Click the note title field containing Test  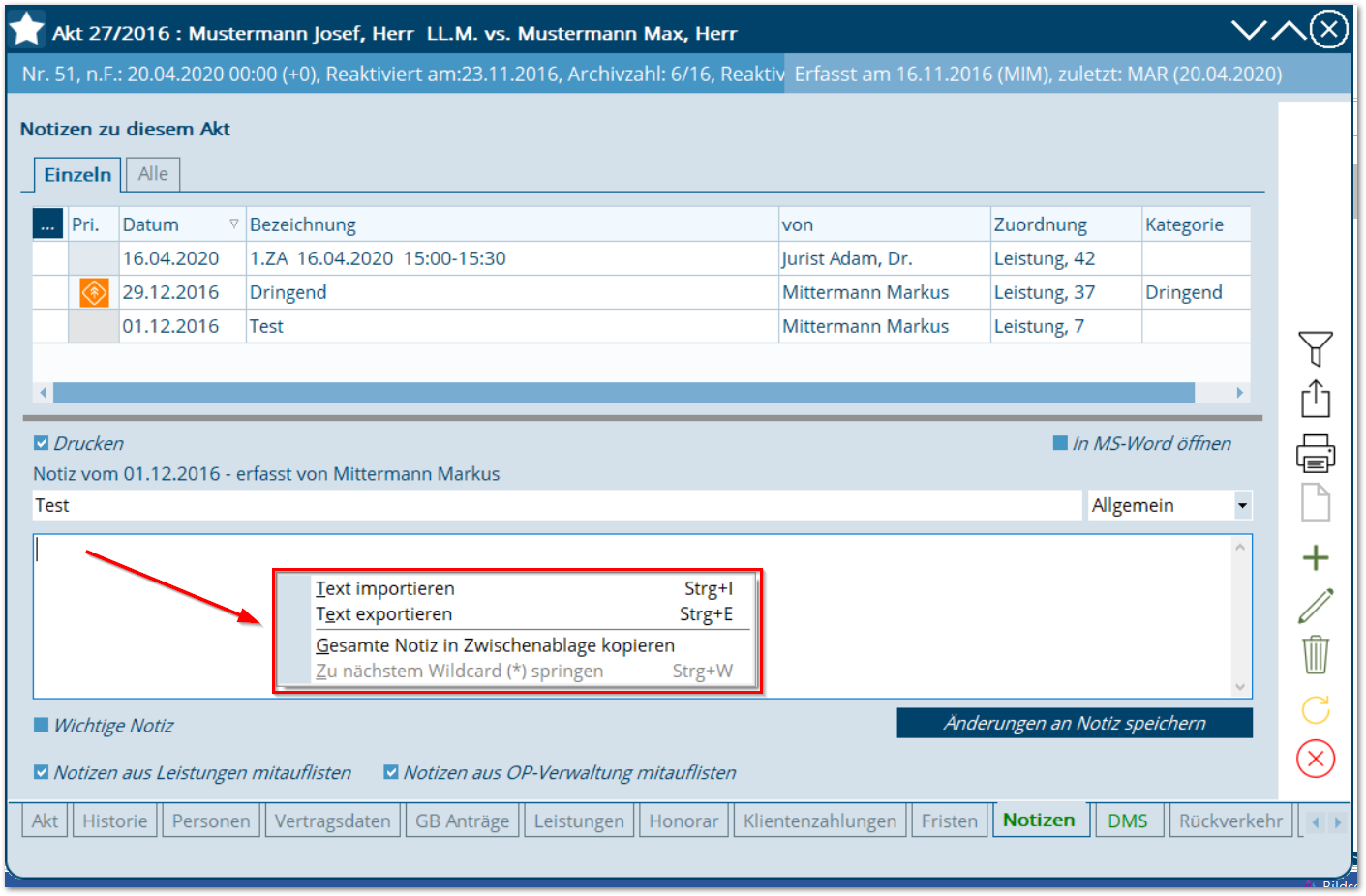tap(557, 505)
